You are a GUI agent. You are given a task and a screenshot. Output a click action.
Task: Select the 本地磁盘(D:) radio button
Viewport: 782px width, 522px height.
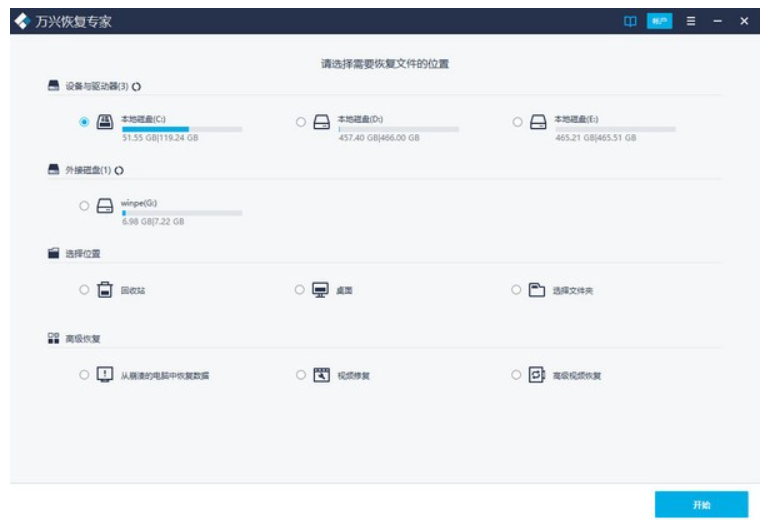coord(301,122)
